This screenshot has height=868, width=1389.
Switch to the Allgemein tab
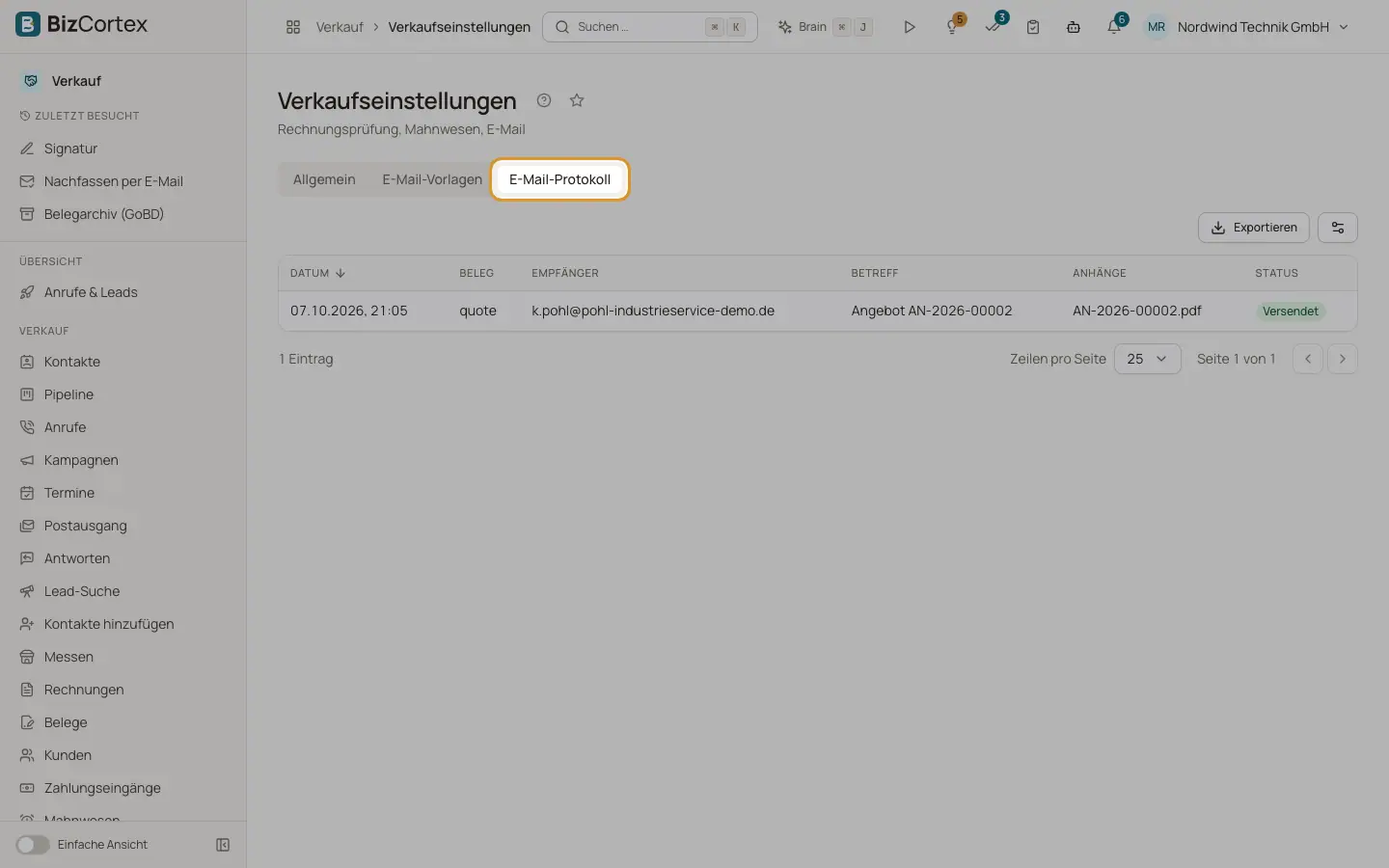pos(324,179)
